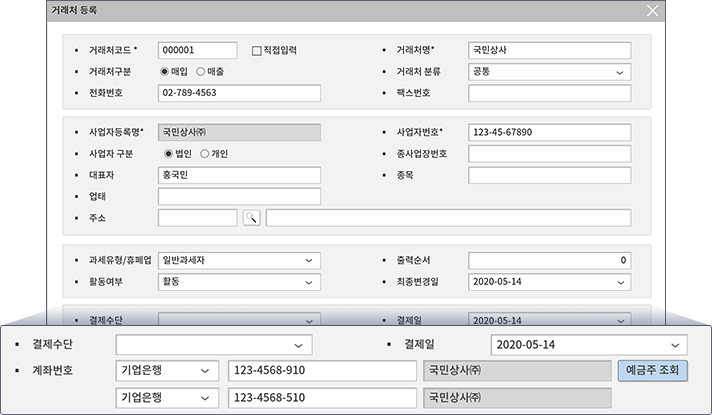Click the address search magnifier icon
712x415 pixels.
pyautogui.click(x=251, y=218)
